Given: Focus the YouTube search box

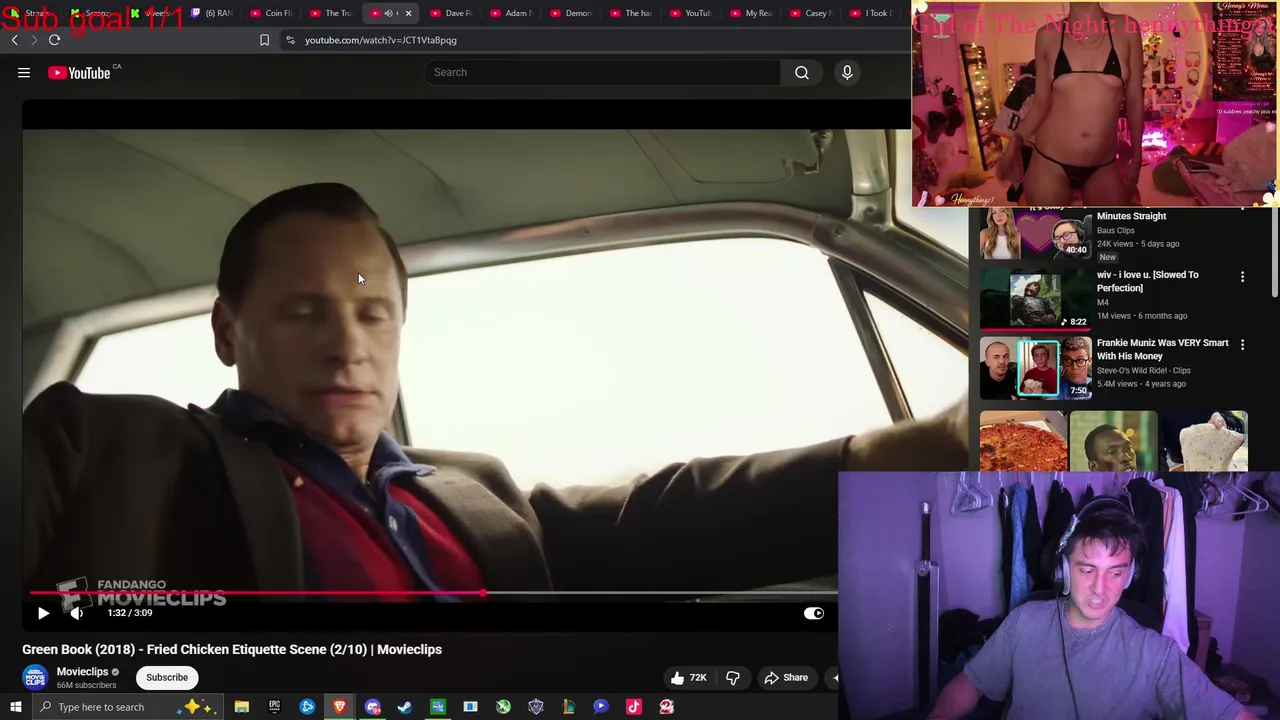Looking at the screenshot, I should [x=603, y=72].
